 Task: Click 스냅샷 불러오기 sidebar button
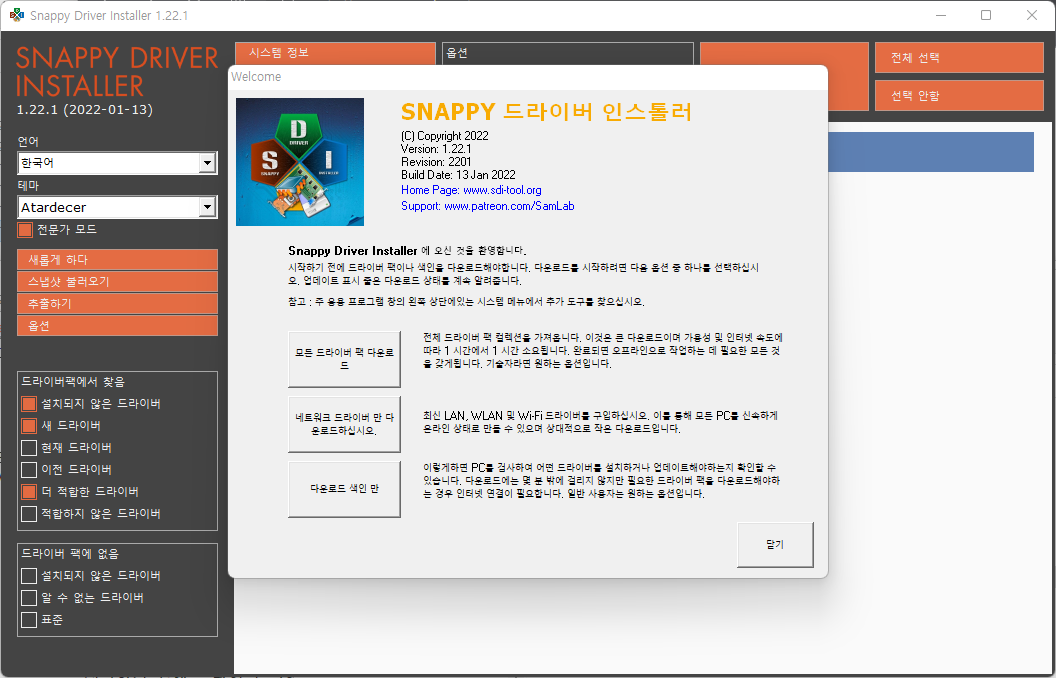pyautogui.click(x=117, y=281)
